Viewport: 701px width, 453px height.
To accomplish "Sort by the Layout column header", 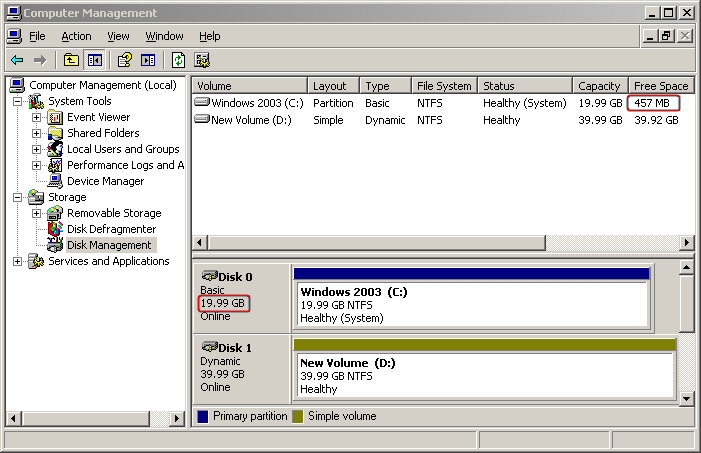I will pos(334,85).
